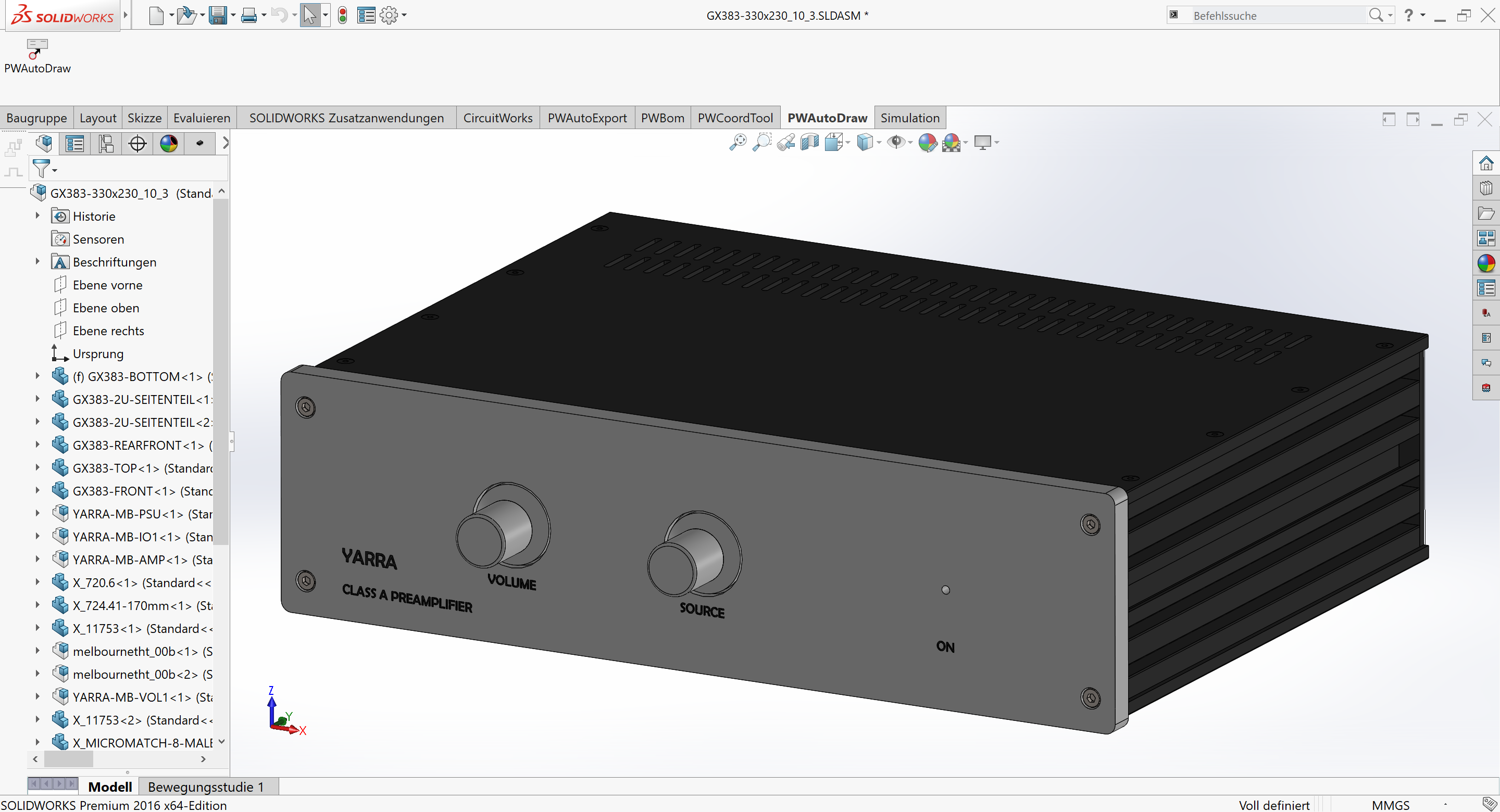Expand the Beschriftungen folder
This screenshot has width=1500, height=812.
point(38,262)
